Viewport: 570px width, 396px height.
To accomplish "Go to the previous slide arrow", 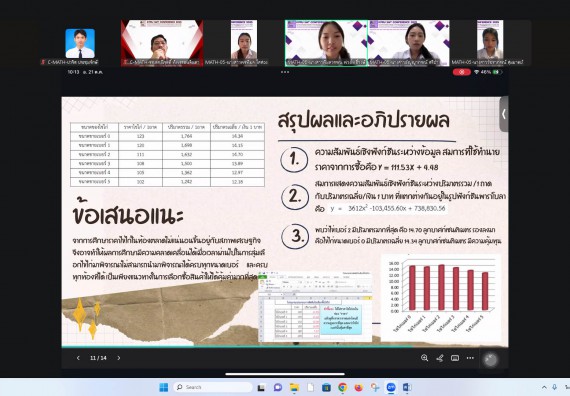I will [x=78, y=358].
